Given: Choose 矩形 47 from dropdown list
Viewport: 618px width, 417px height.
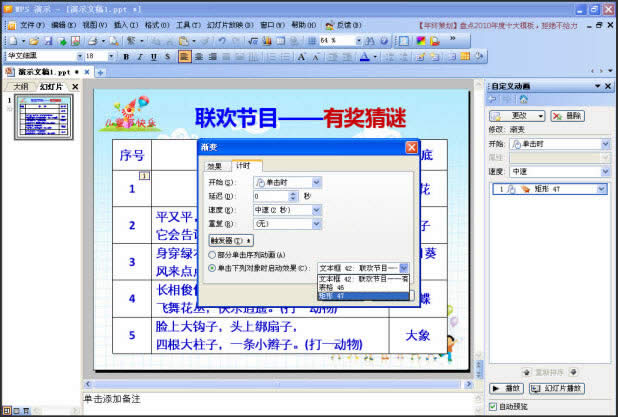Looking at the screenshot, I should 362,296.
